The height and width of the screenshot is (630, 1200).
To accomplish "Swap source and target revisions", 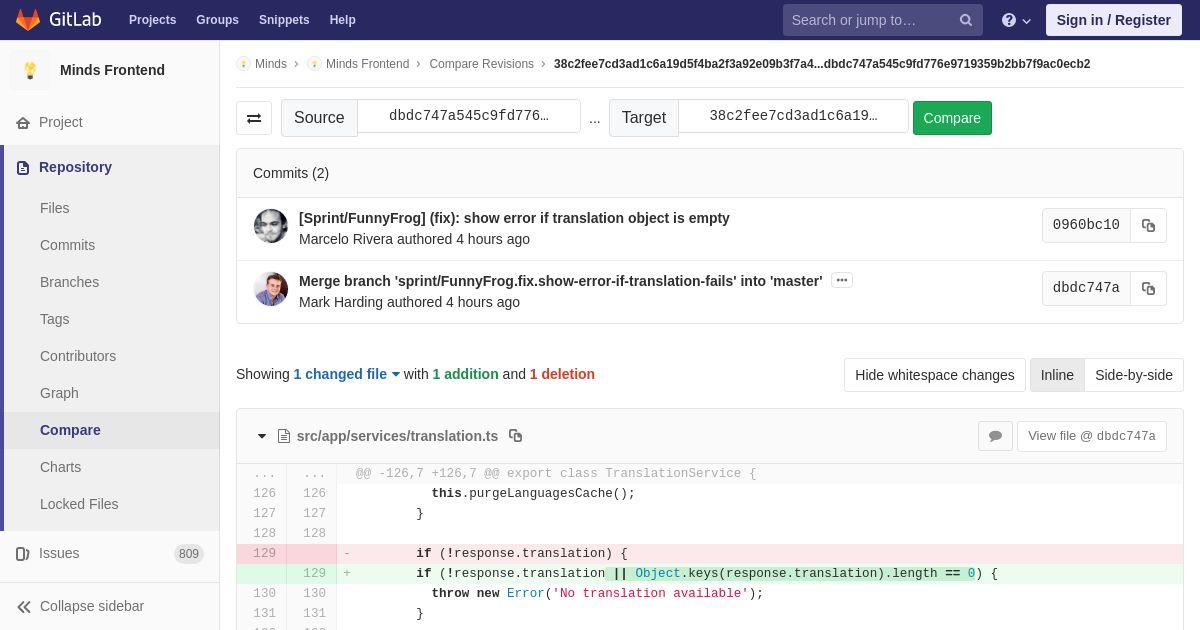I will point(254,118).
